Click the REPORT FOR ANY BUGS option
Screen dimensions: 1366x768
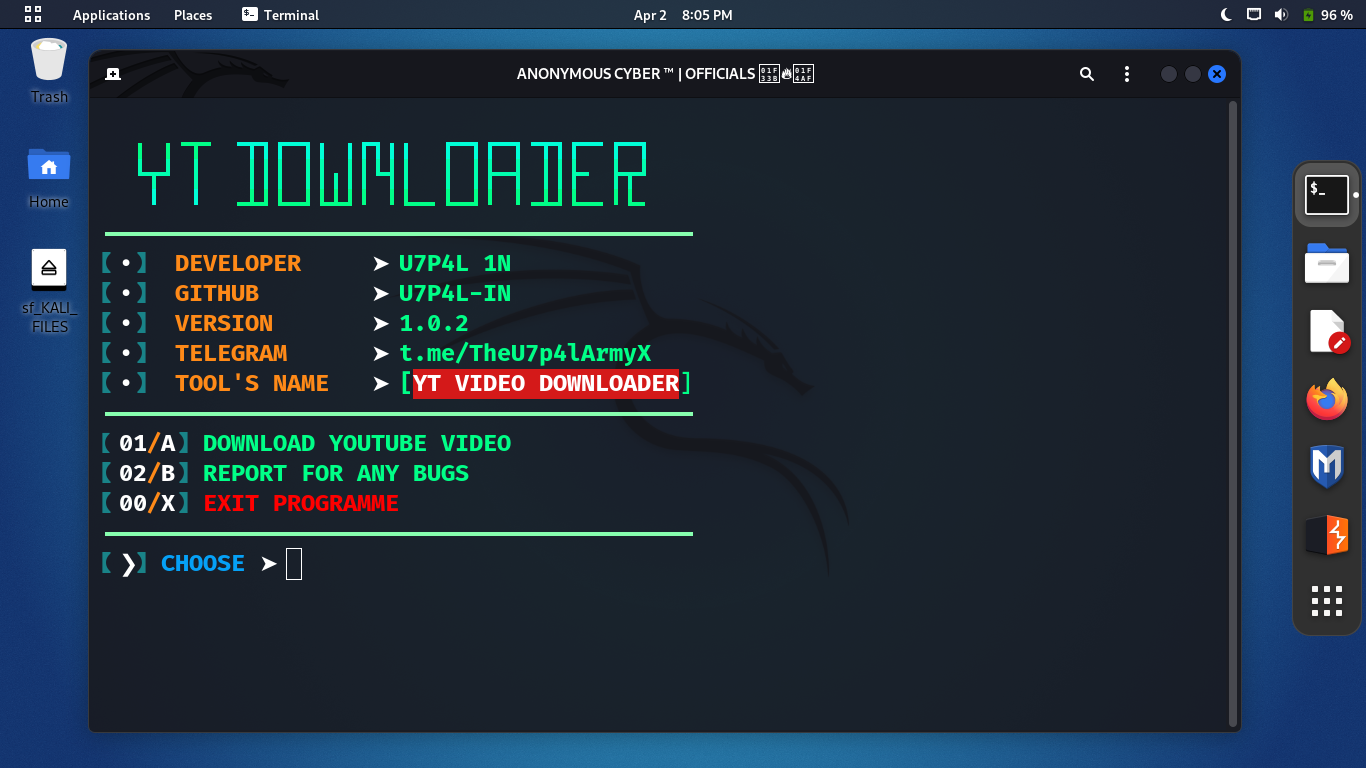point(336,474)
